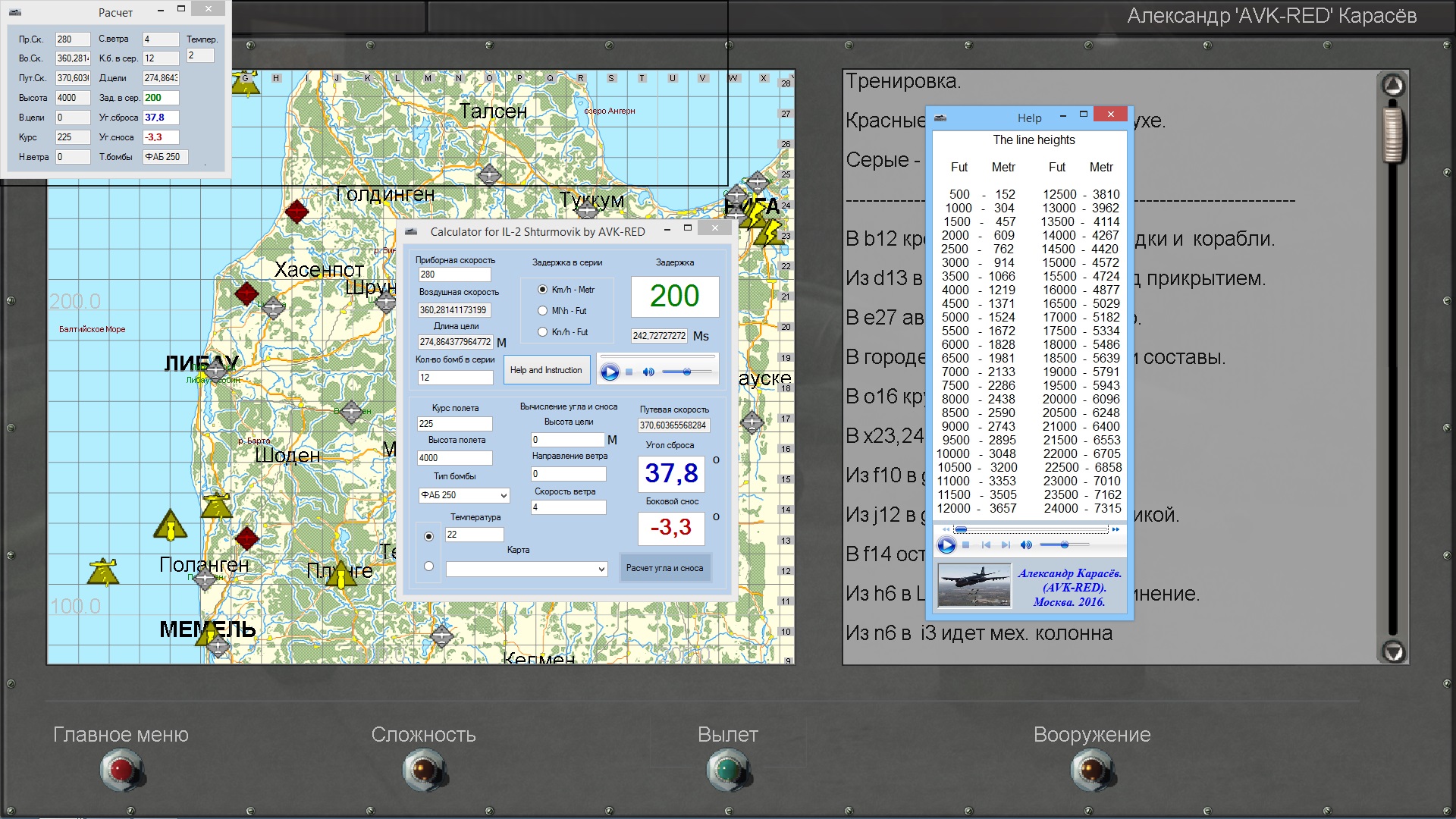This screenshot has height=819, width=1456.
Task: Click the Help and Instruction button
Action: pyautogui.click(x=546, y=370)
